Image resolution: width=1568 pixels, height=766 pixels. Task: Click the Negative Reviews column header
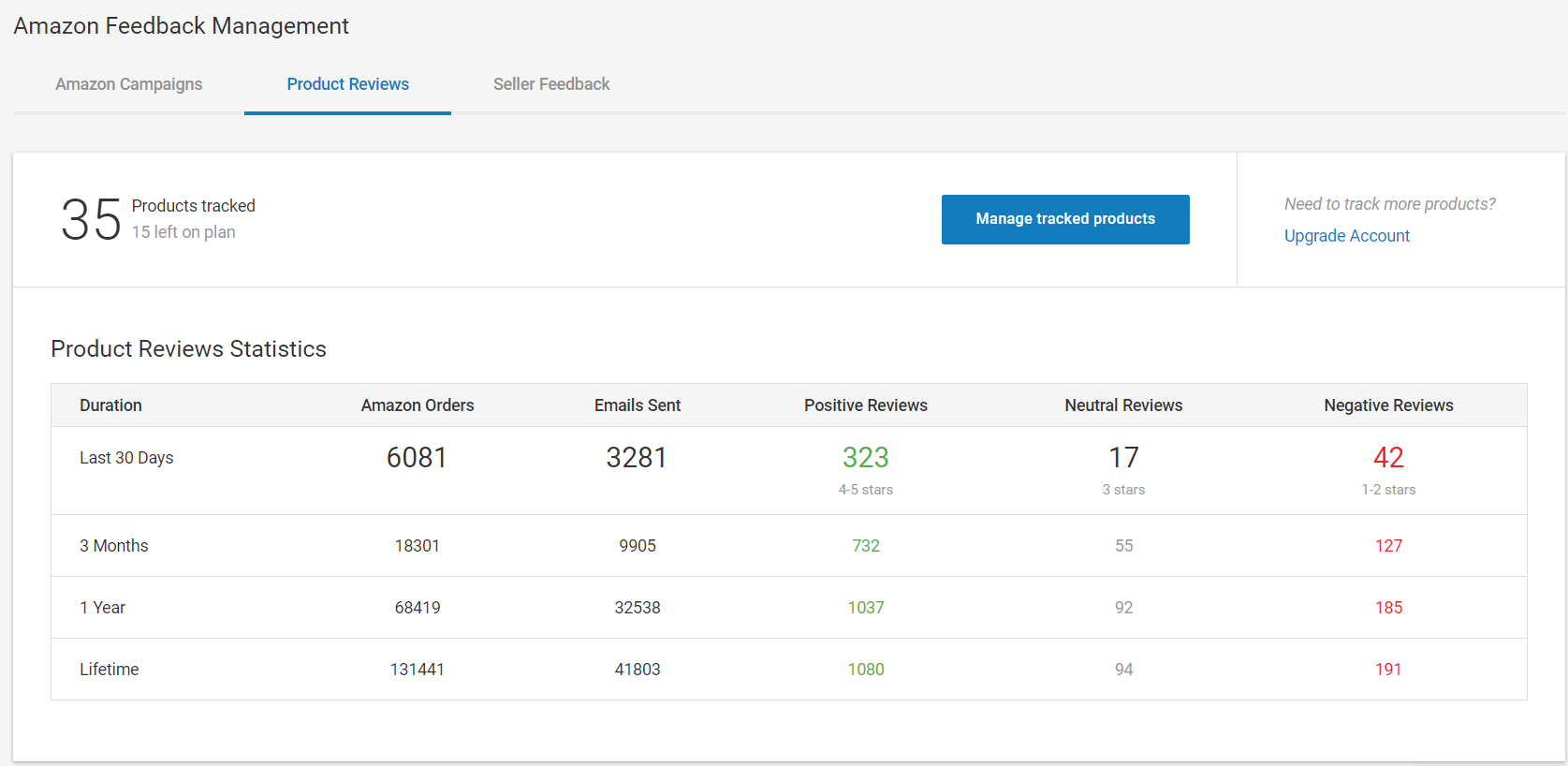pos(1388,405)
